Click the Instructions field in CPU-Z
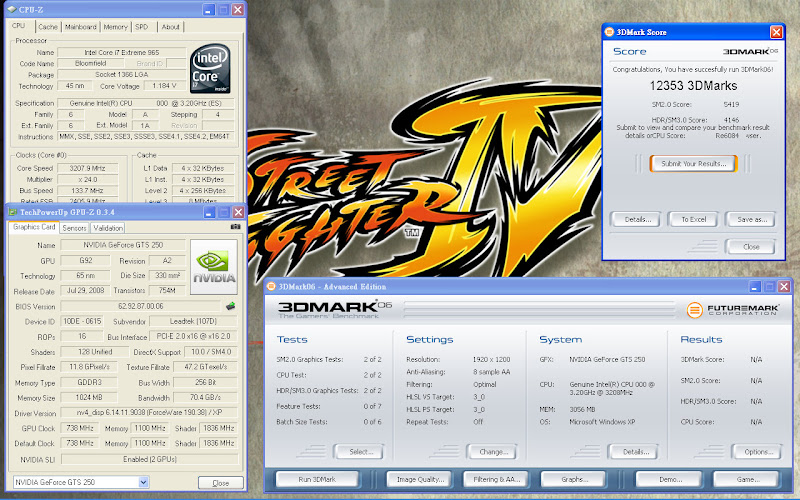Image resolution: width=800 pixels, height=500 pixels. [146, 137]
